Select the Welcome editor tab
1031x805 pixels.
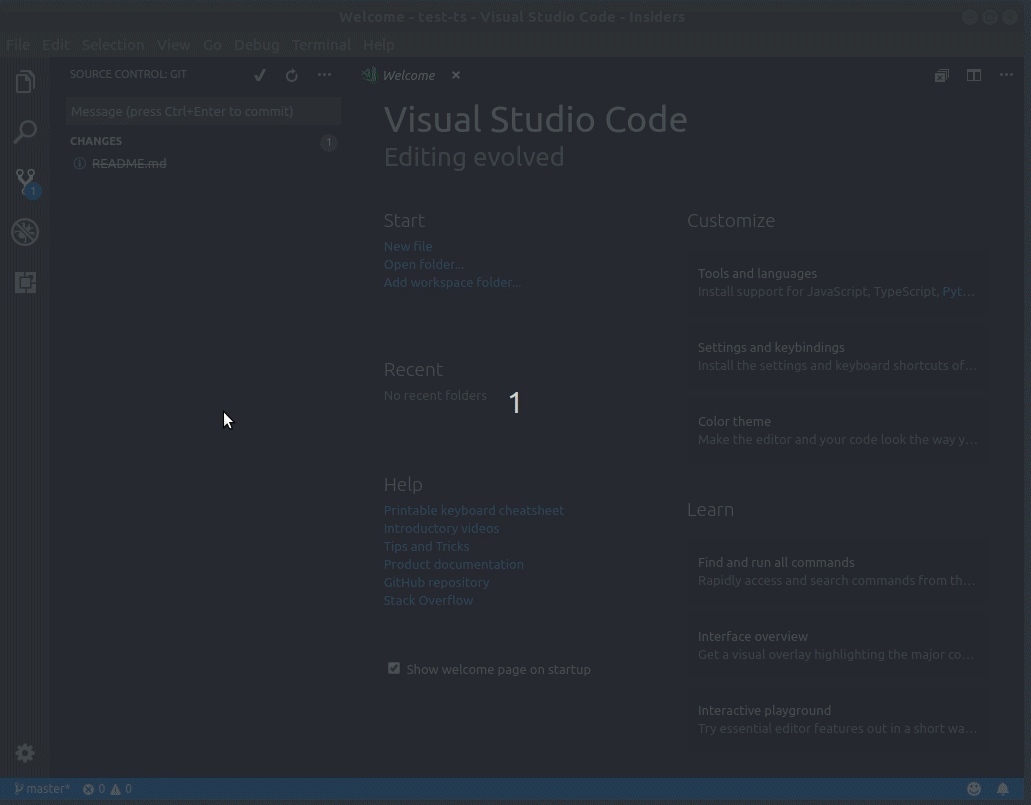click(408, 75)
